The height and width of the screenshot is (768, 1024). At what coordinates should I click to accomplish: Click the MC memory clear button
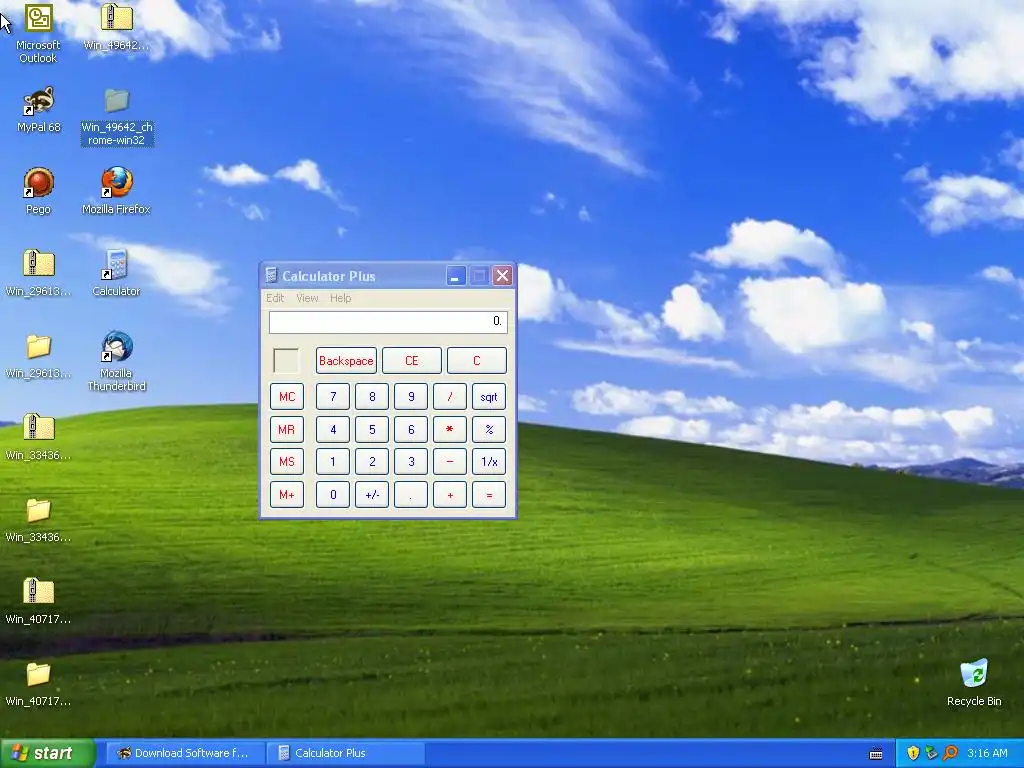click(x=287, y=396)
